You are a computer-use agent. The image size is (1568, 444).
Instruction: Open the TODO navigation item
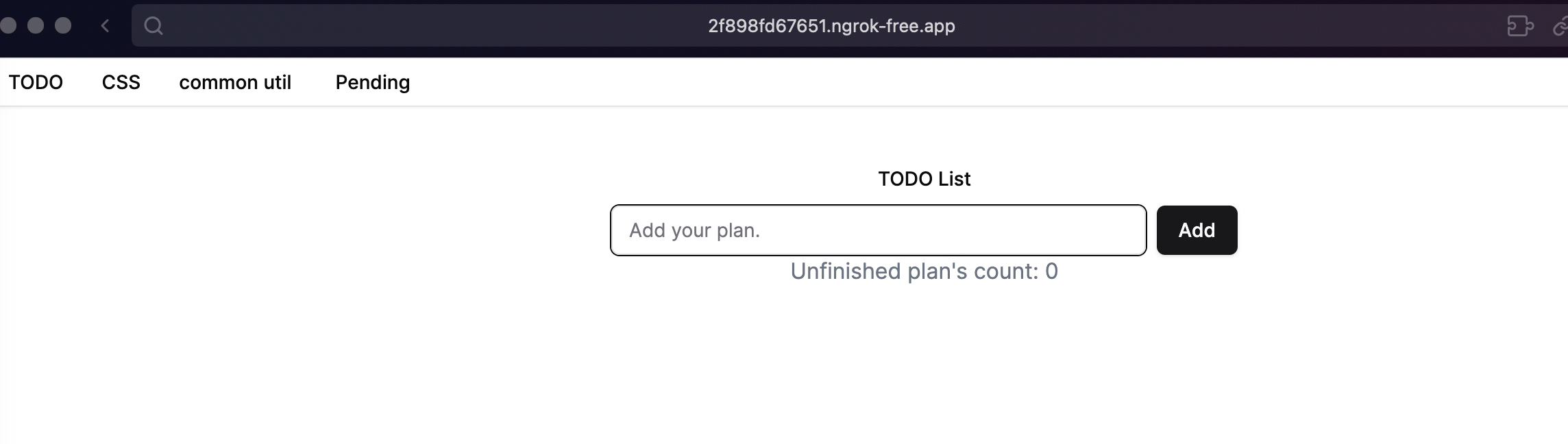click(x=36, y=82)
